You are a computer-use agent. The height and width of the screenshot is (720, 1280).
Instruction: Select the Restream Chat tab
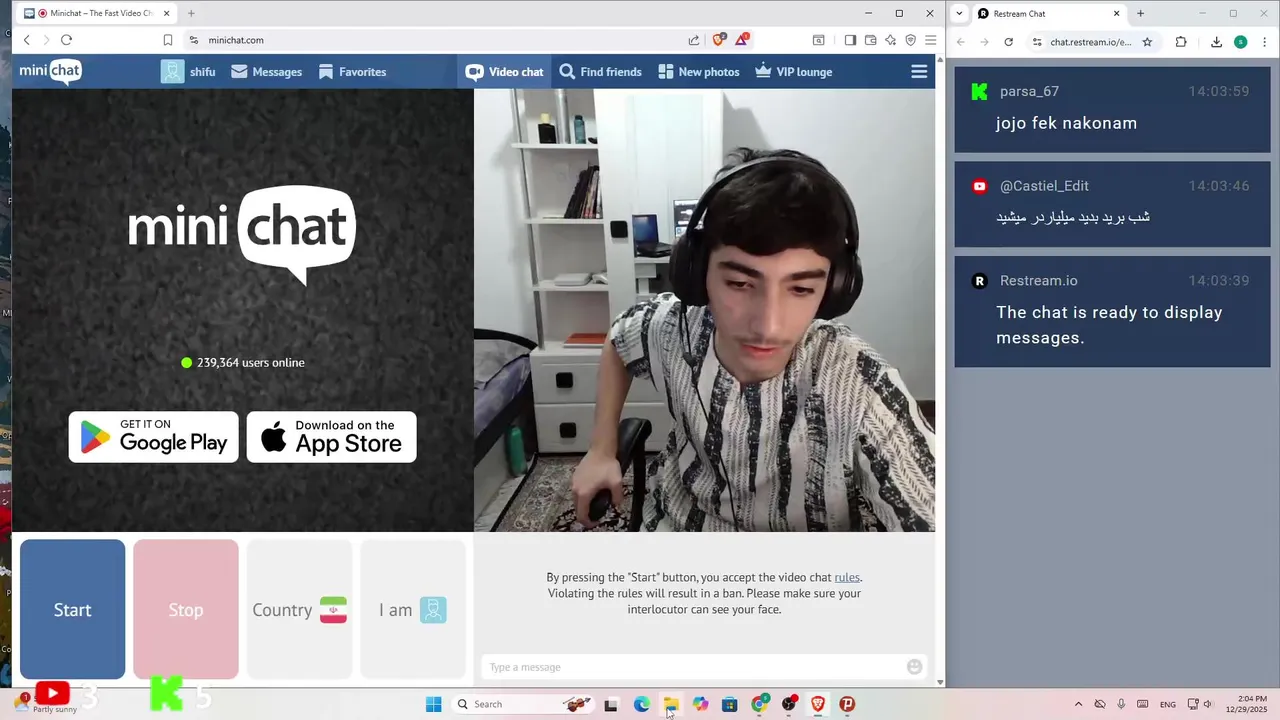click(x=1049, y=13)
